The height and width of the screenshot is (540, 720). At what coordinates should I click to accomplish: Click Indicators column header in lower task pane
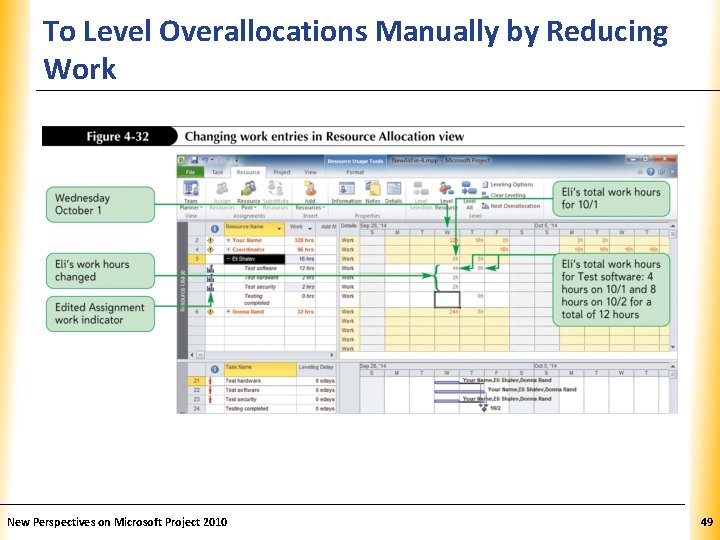[x=214, y=369]
